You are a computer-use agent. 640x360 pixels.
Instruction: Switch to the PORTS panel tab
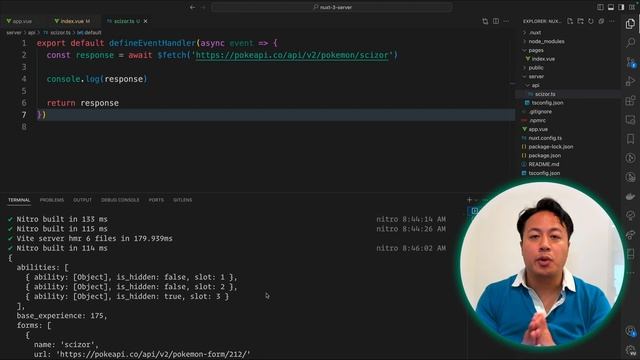click(156, 200)
